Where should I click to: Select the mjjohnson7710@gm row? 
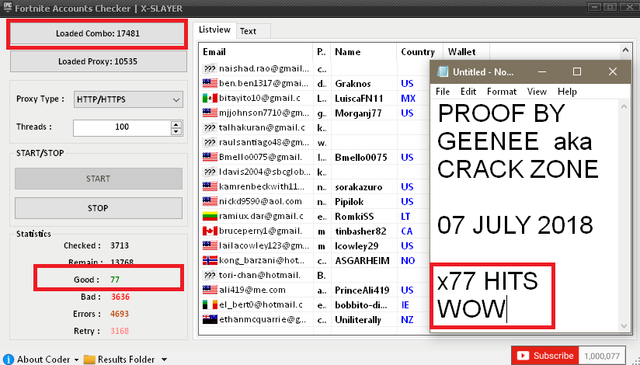click(x=314, y=113)
